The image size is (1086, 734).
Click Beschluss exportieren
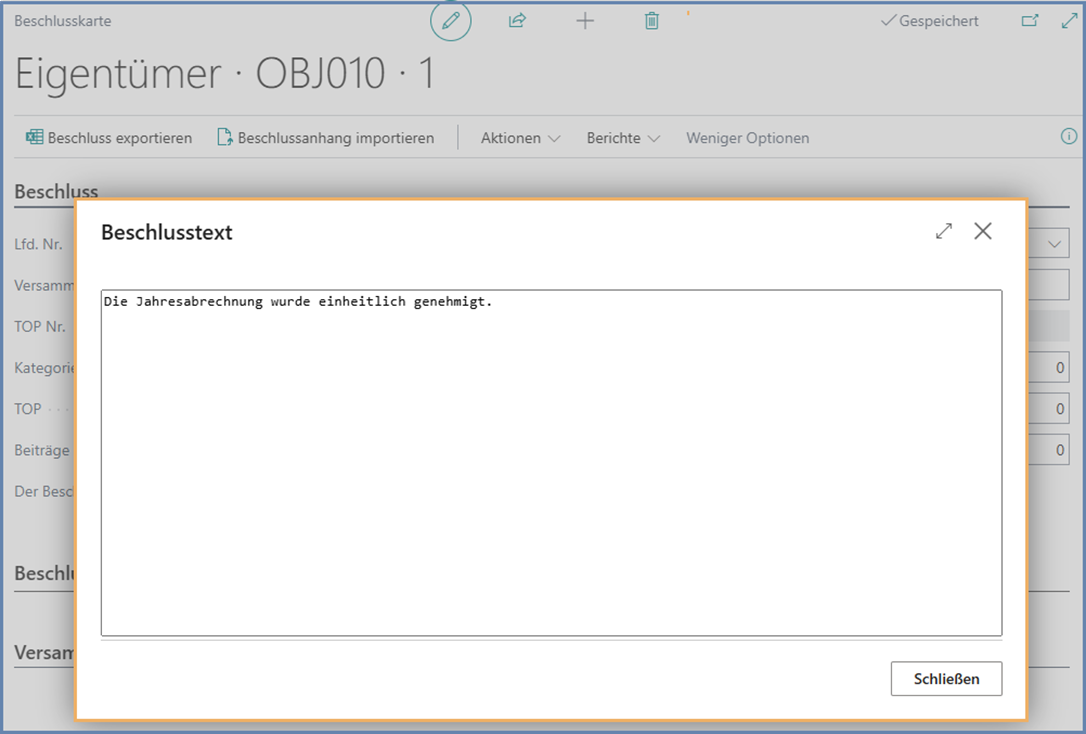coord(109,138)
